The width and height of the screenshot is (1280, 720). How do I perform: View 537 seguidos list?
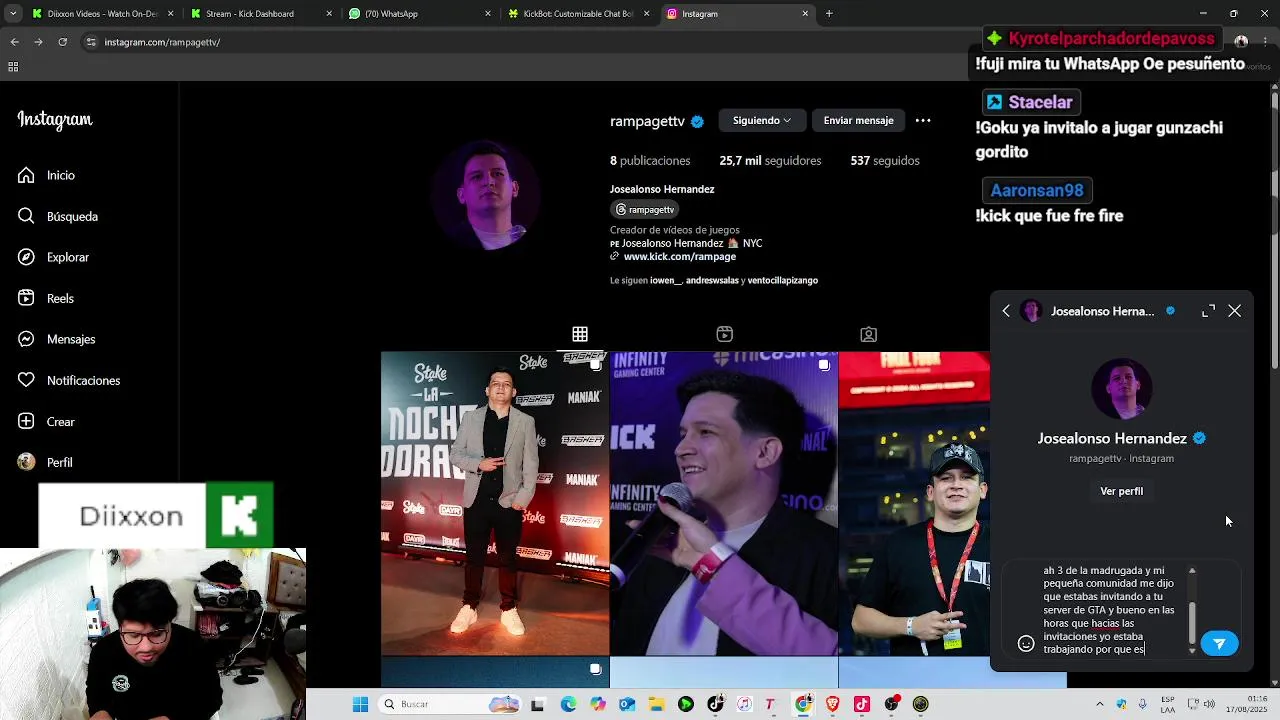coord(885,160)
